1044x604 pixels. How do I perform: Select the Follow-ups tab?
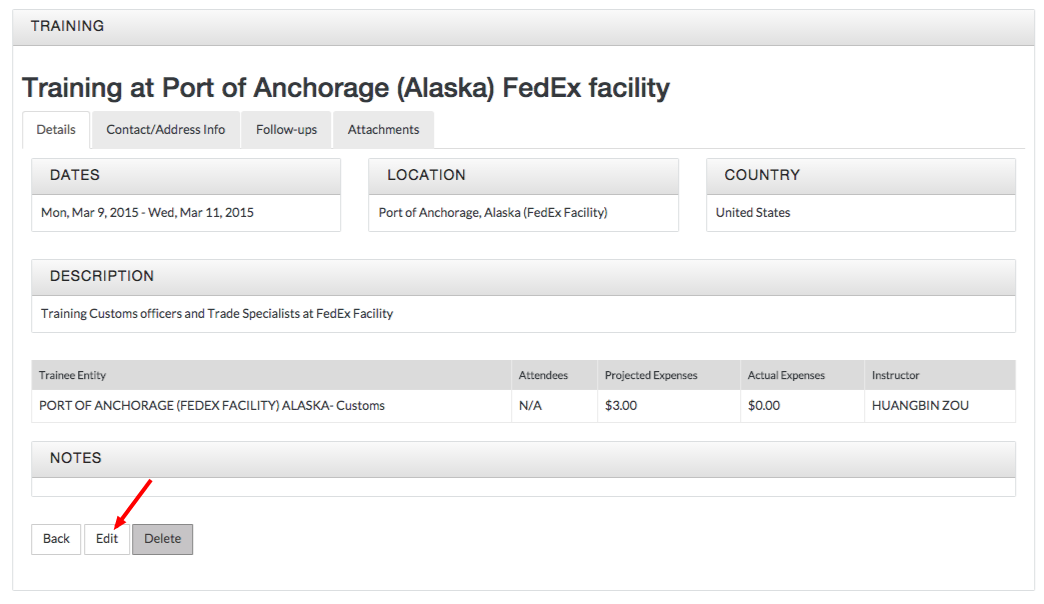click(x=286, y=130)
